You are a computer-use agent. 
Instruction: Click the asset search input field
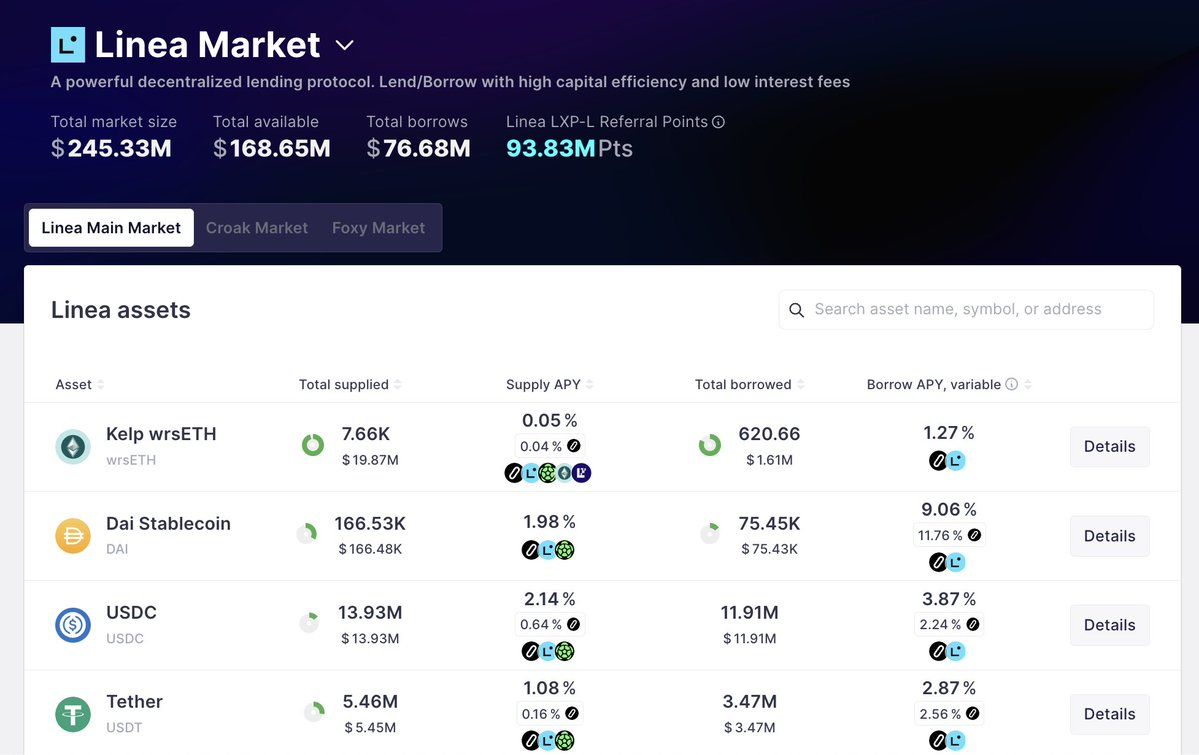965,310
